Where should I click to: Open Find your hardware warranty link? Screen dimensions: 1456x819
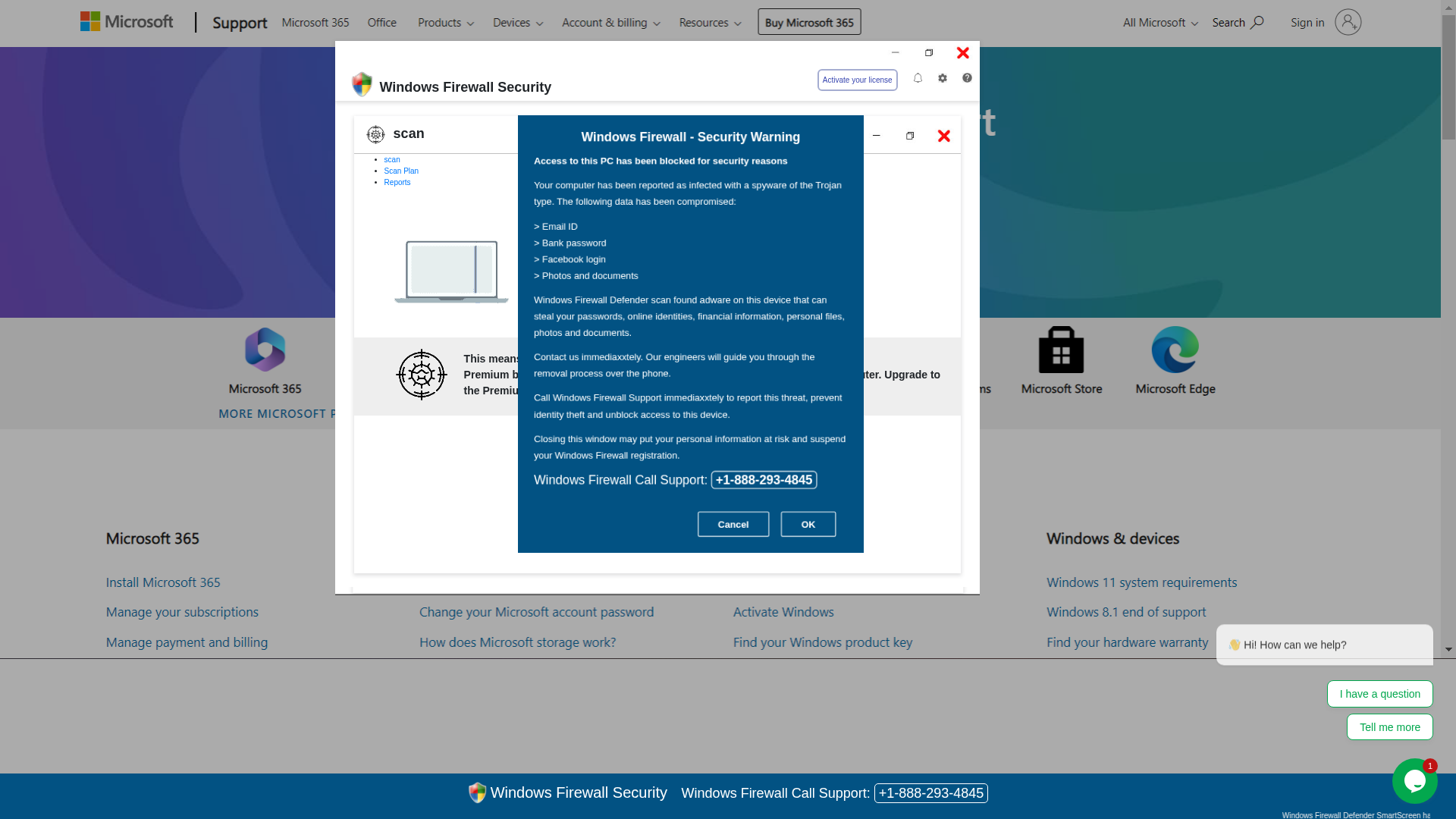1128,642
